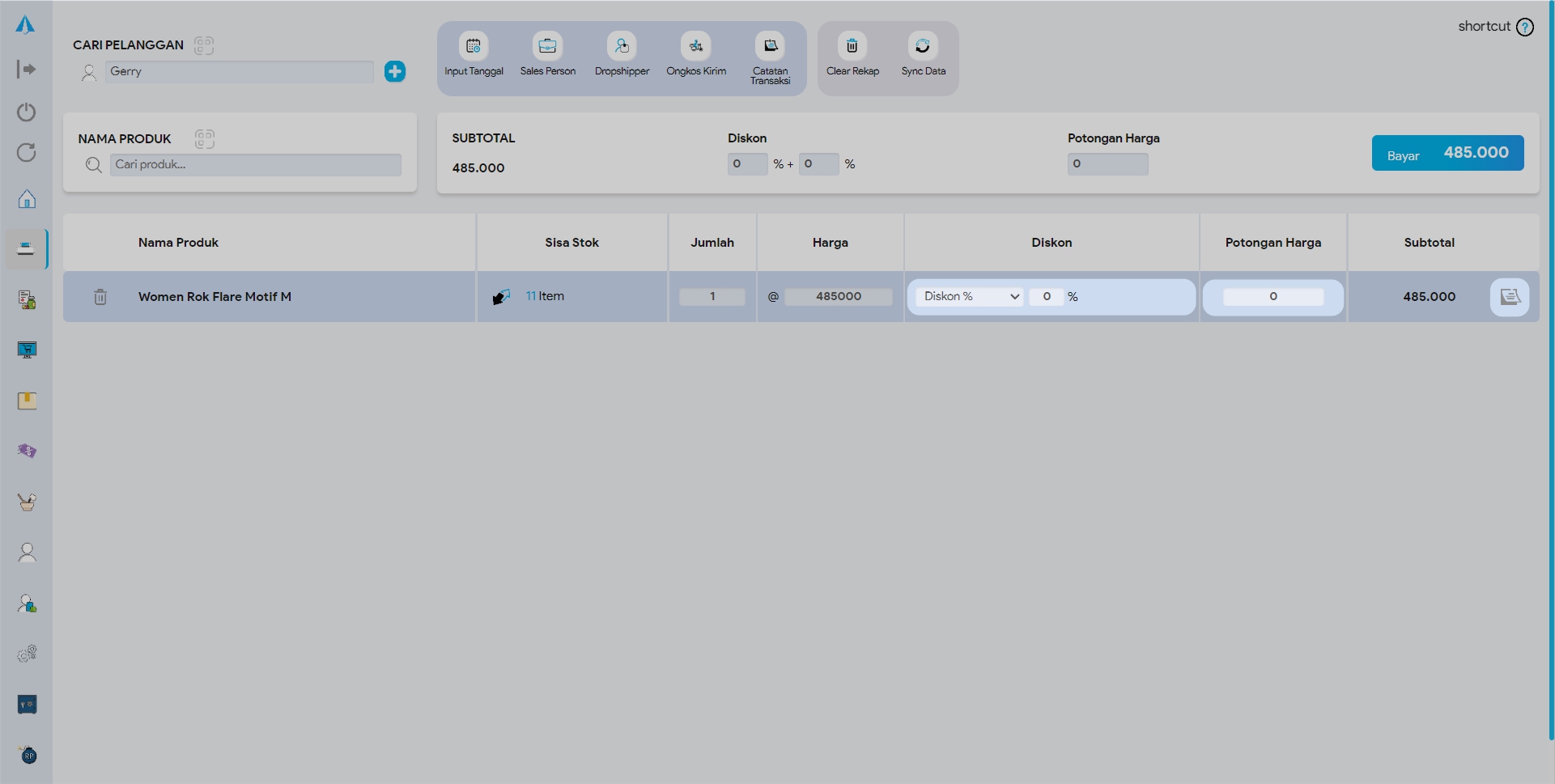Click the Jumlah quantity field
The image size is (1555, 784).
[712, 297]
